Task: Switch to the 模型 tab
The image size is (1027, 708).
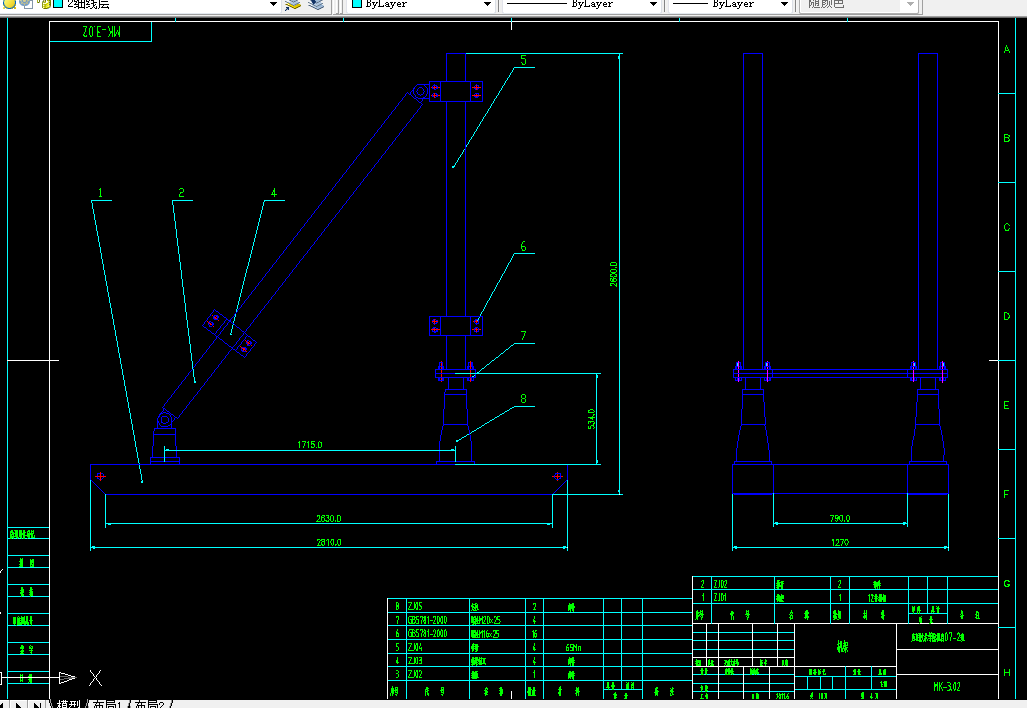Action: 69,703
